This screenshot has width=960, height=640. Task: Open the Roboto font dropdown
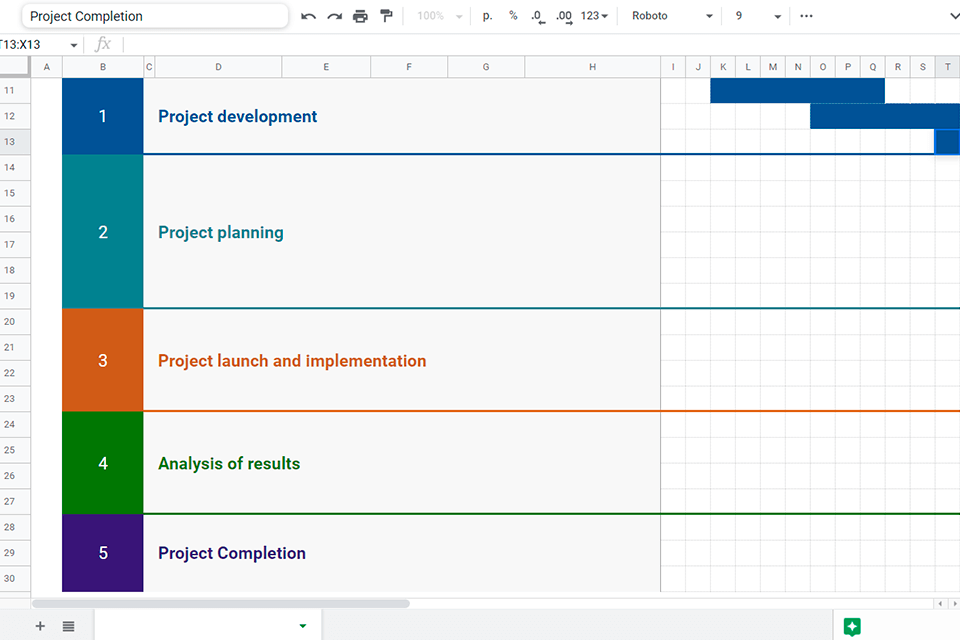(673, 16)
